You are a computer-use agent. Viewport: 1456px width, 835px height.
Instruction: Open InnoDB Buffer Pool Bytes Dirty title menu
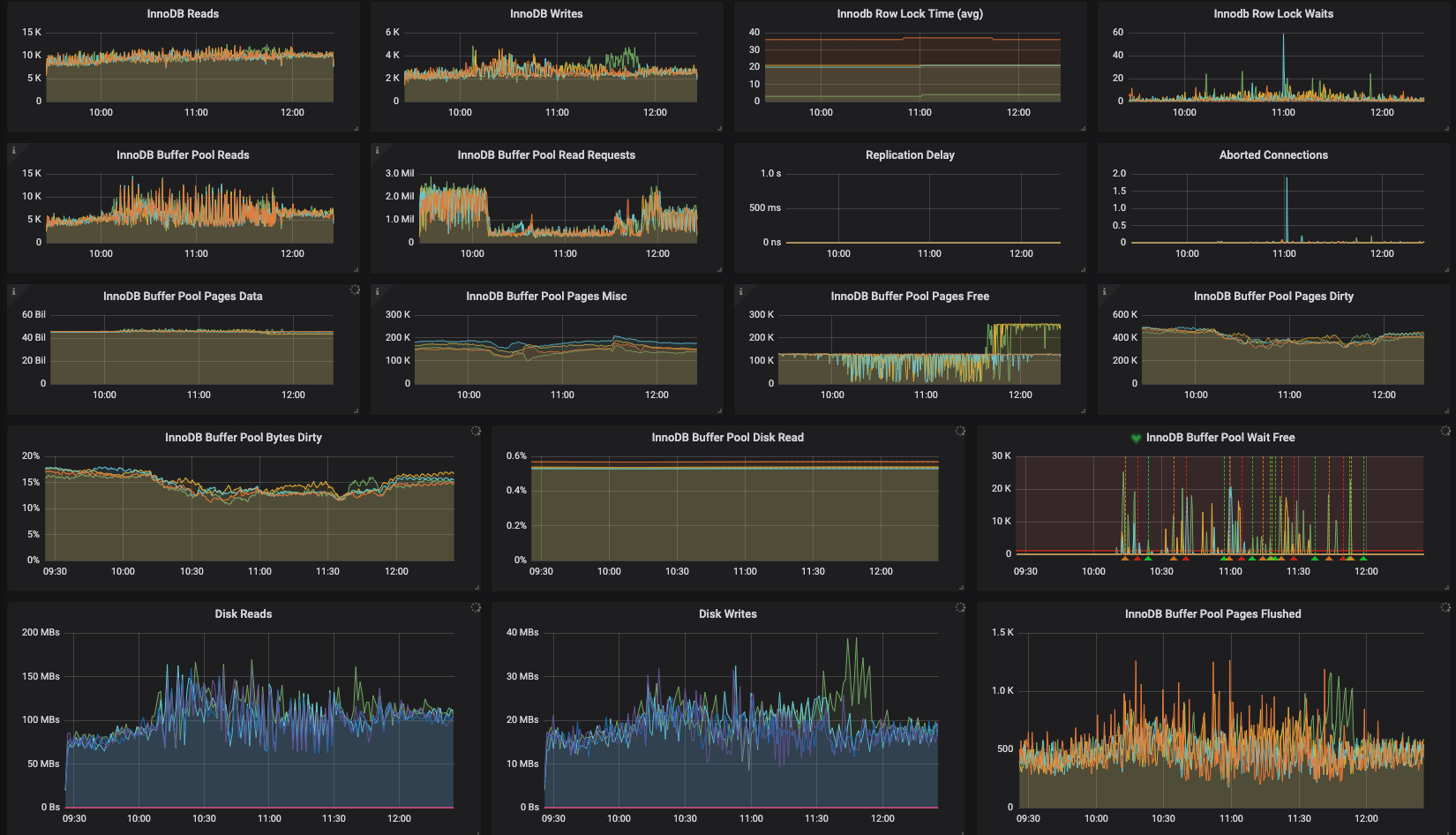(244, 438)
